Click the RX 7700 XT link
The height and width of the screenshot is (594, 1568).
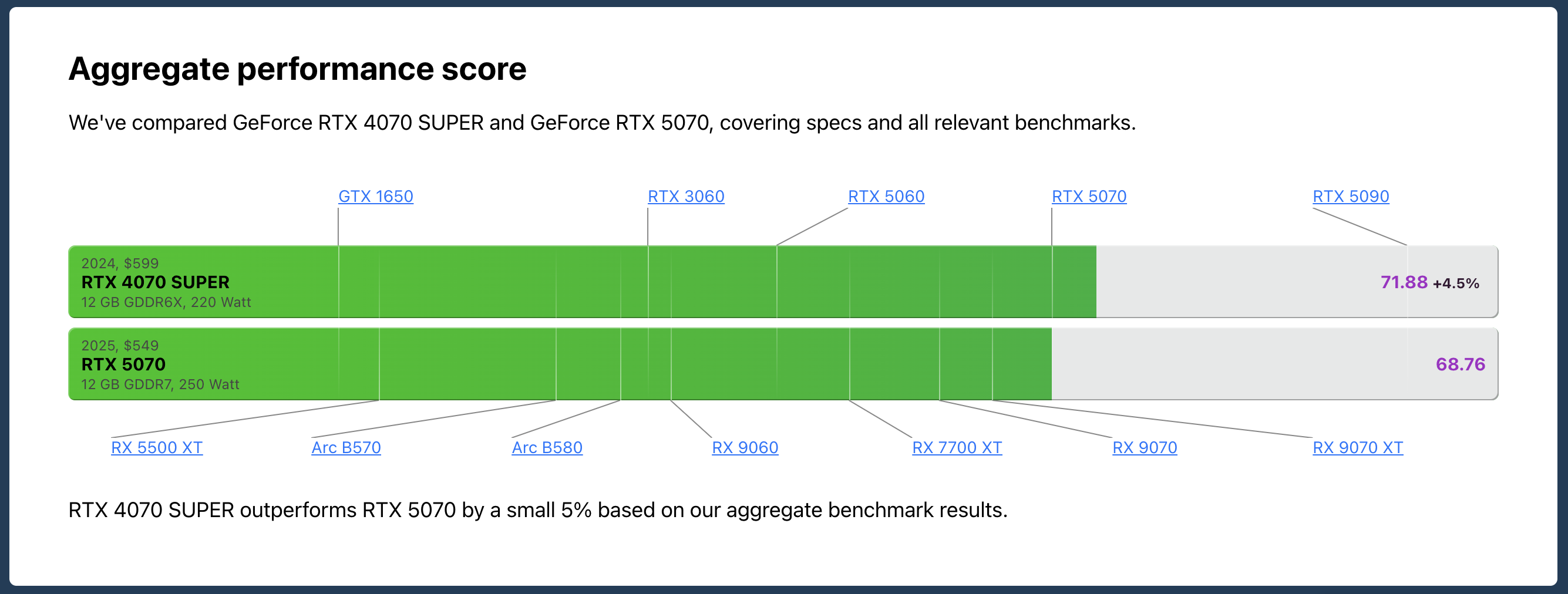(x=957, y=448)
